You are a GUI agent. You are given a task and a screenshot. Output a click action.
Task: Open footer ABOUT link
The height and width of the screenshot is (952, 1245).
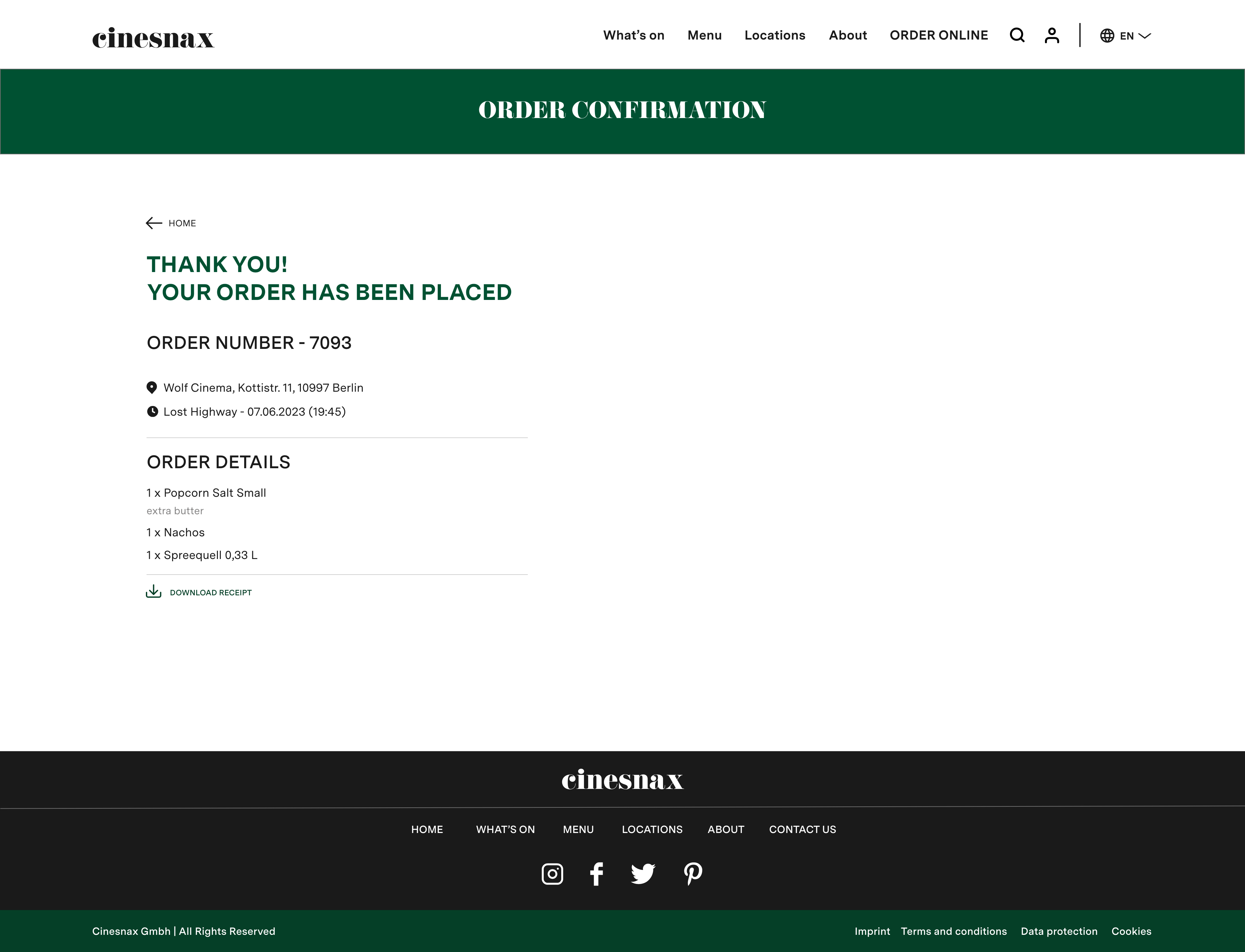click(x=725, y=830)
